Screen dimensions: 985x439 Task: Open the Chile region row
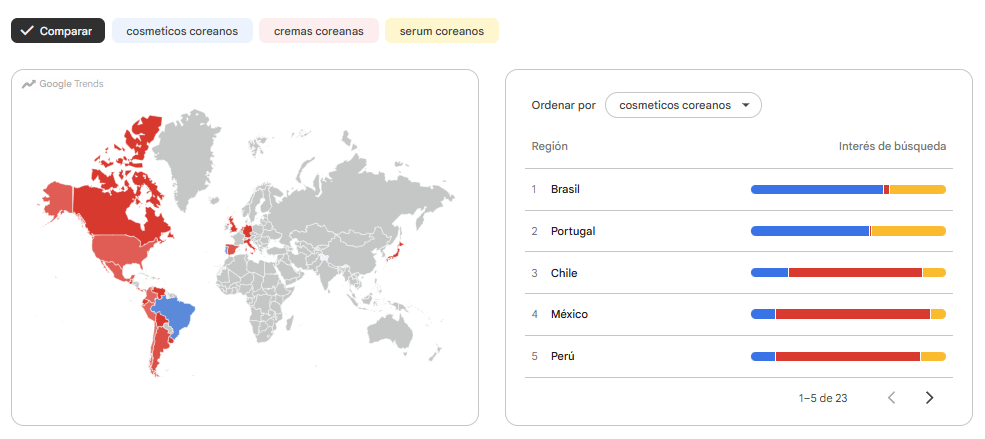tap(739, 273)
